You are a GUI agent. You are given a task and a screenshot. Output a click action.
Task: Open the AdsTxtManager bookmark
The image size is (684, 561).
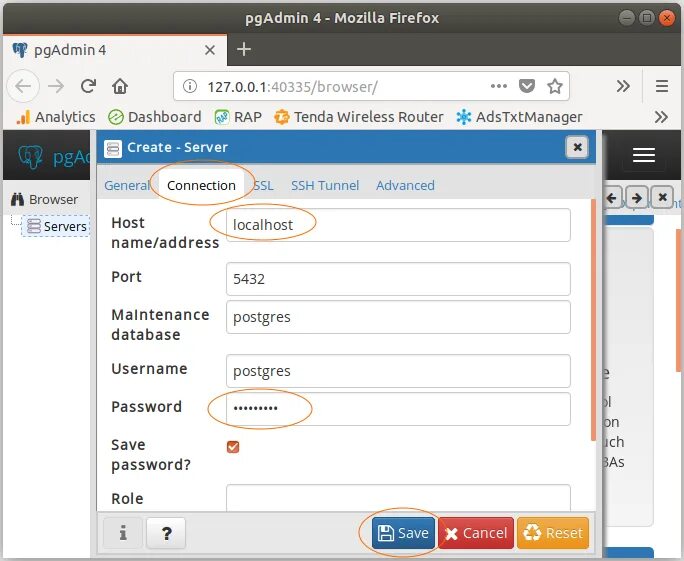click(x=519, y=116)
